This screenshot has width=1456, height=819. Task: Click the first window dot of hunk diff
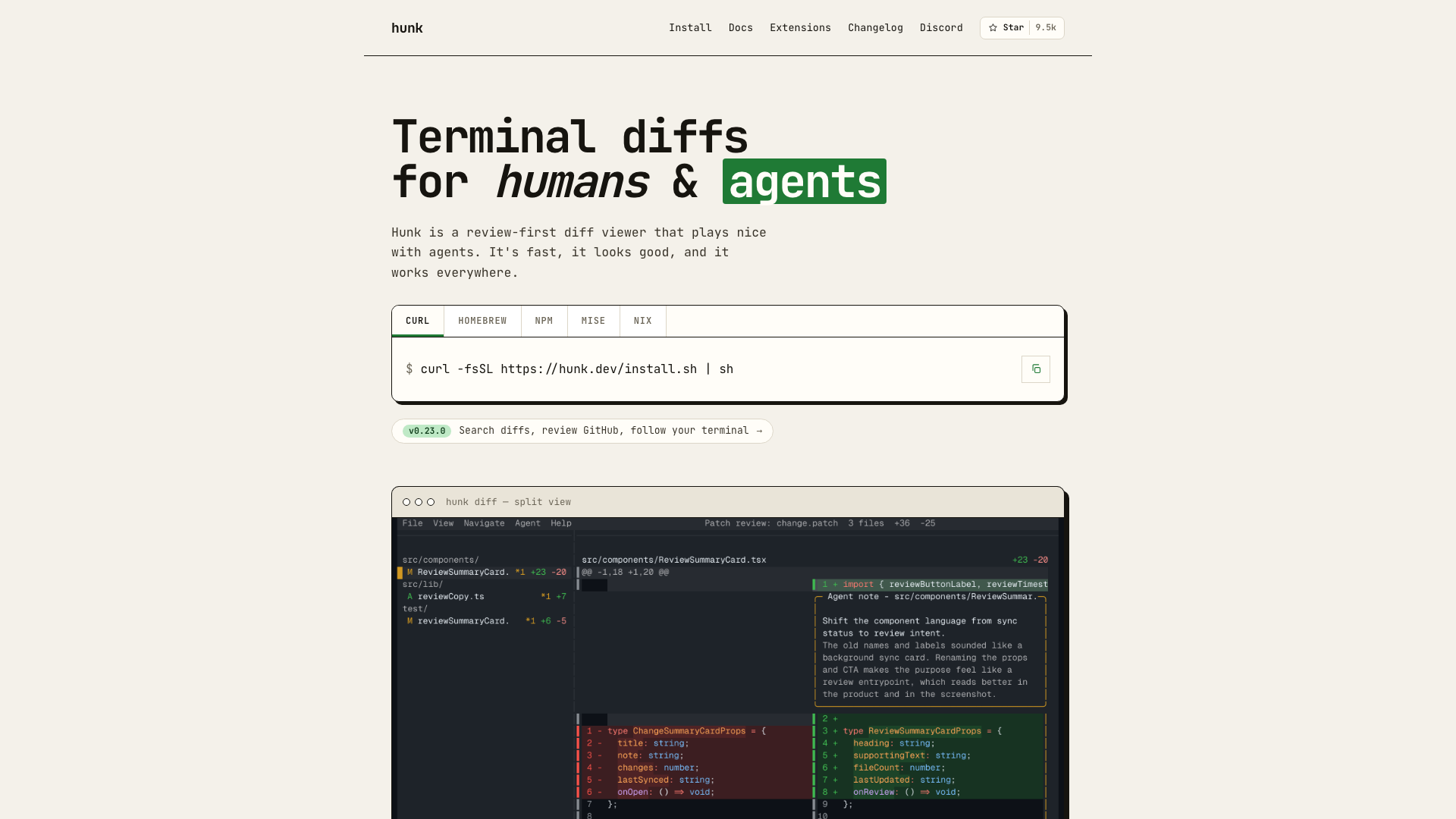406,502
